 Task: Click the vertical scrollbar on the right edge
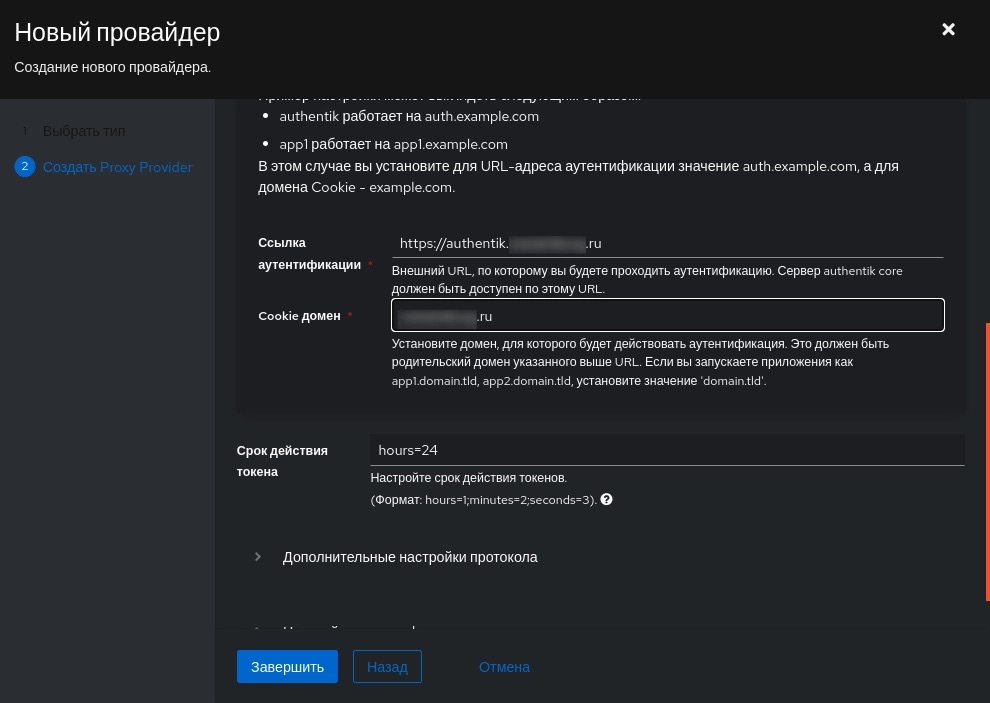click(x=987, y=461)
